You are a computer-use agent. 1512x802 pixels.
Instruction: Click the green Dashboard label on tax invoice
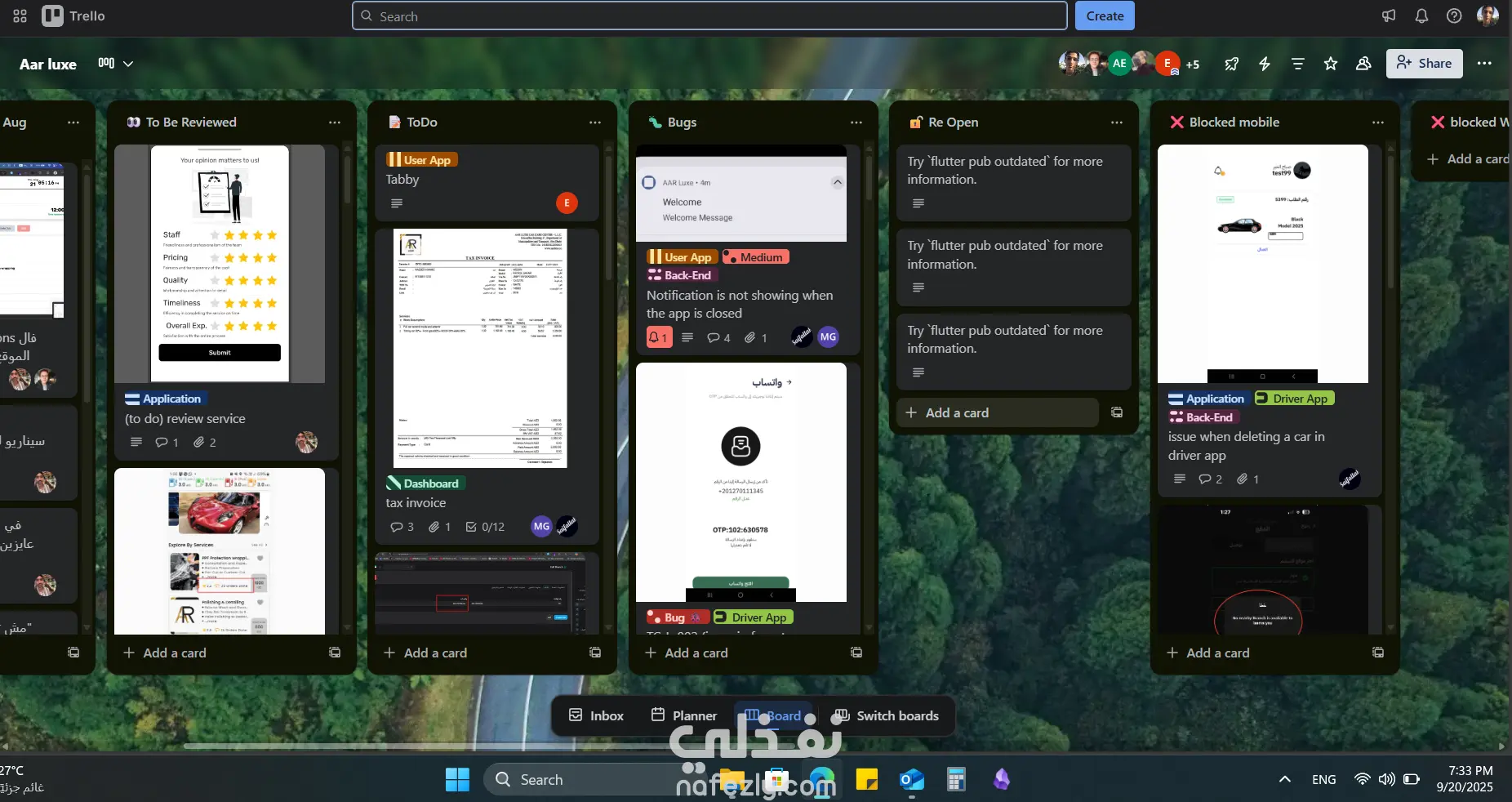pos(425,483)
